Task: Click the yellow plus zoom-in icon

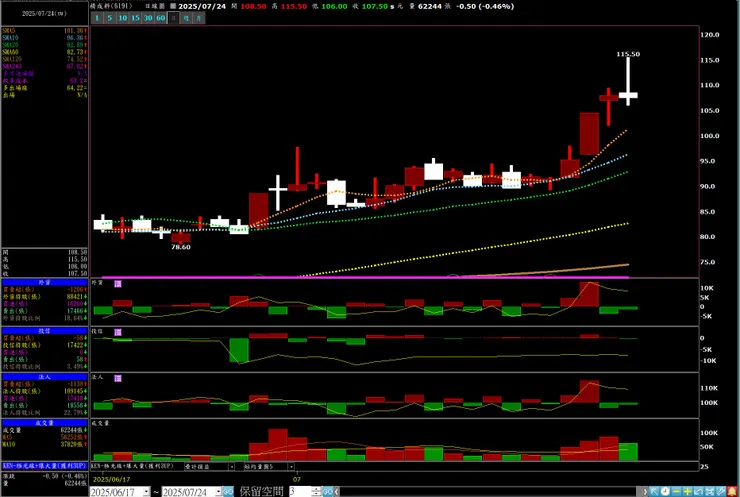Action: (687, 491)
